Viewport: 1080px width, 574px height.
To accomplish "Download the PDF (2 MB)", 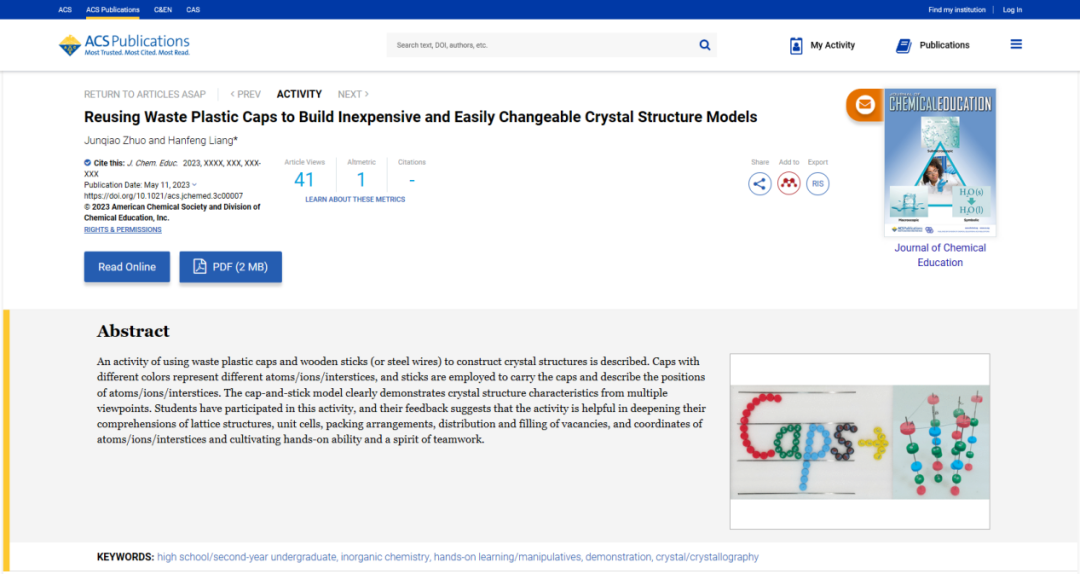I will pos(230,267).
